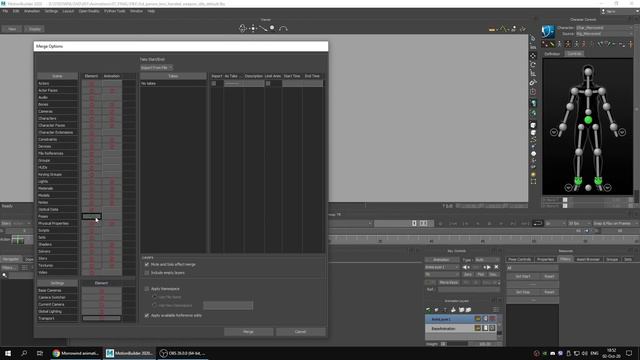Click the Zero button in Key Controls

(468, 275)
